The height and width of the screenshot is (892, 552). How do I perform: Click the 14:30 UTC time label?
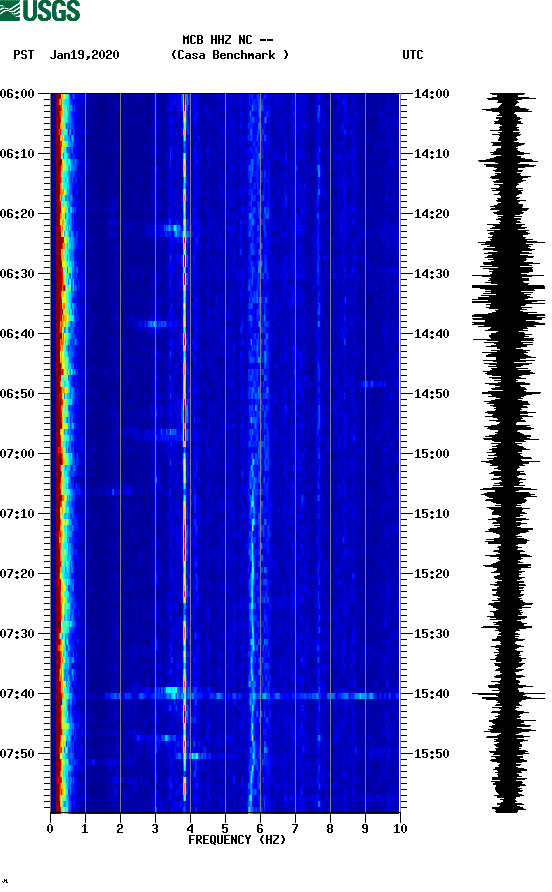tap(431, 274)
